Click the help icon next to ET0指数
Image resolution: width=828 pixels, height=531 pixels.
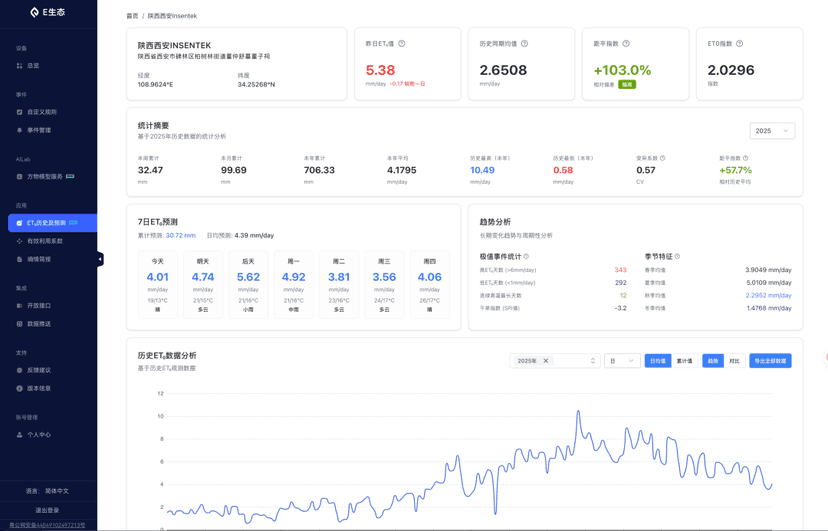[739, 44]
